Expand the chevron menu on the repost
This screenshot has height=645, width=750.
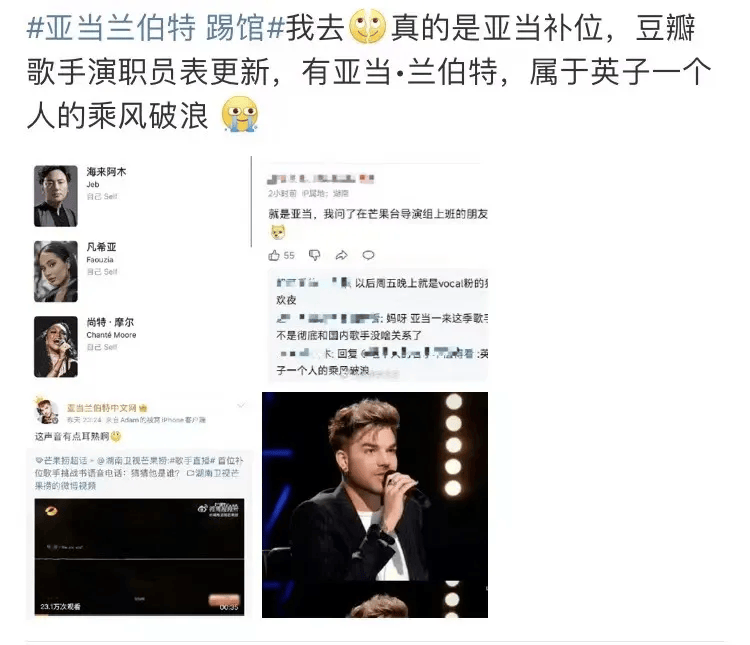click(242, 406)
